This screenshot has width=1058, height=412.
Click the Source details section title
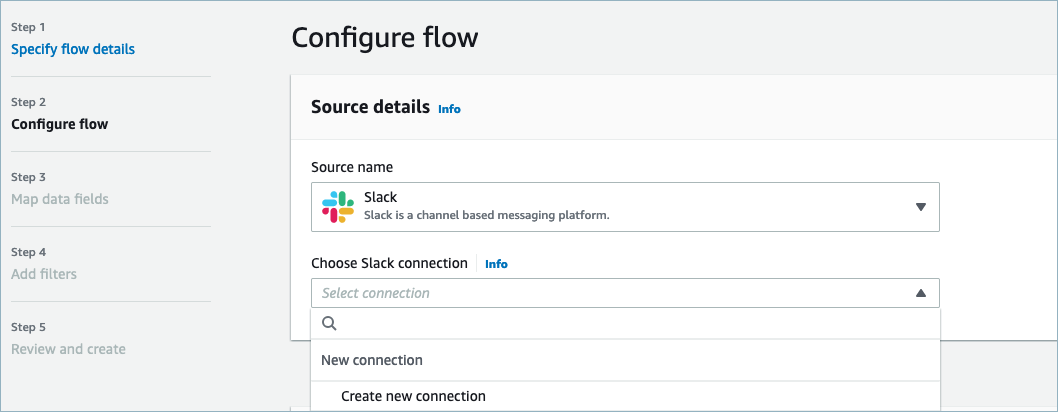point(370,106)
